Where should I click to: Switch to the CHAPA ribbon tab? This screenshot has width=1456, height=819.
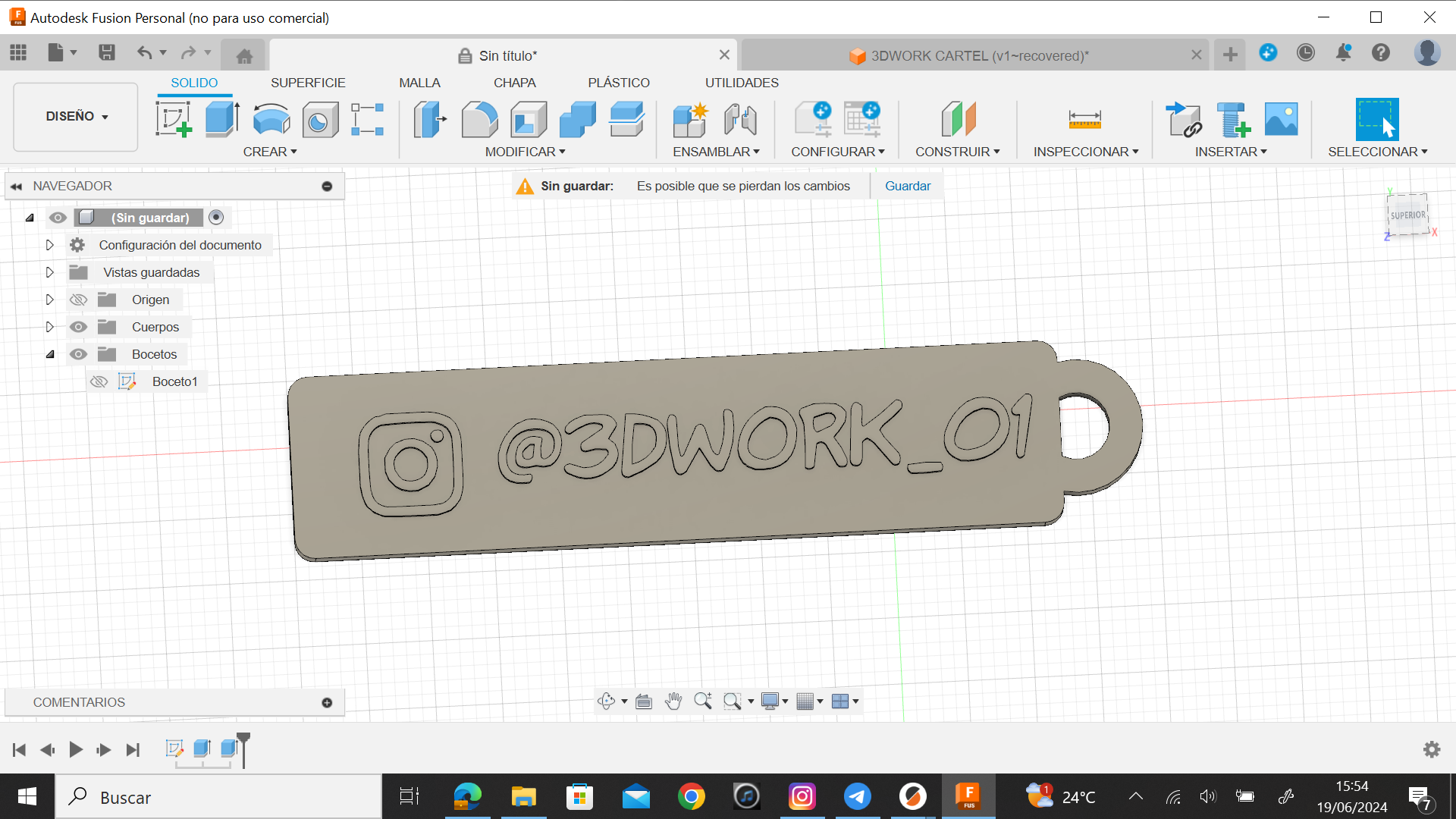515,82
